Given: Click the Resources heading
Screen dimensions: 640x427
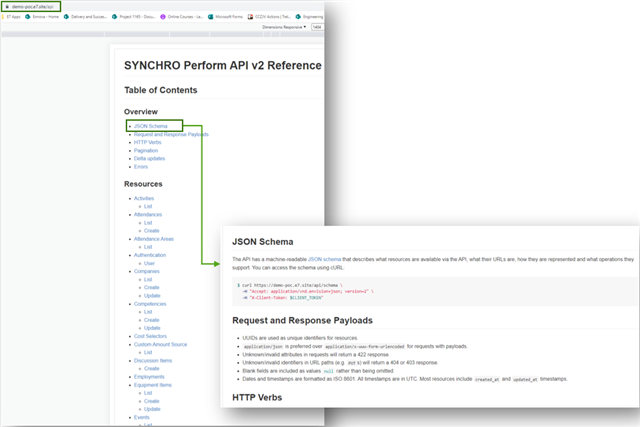Looking at the screenshot, I should point(143,184).
